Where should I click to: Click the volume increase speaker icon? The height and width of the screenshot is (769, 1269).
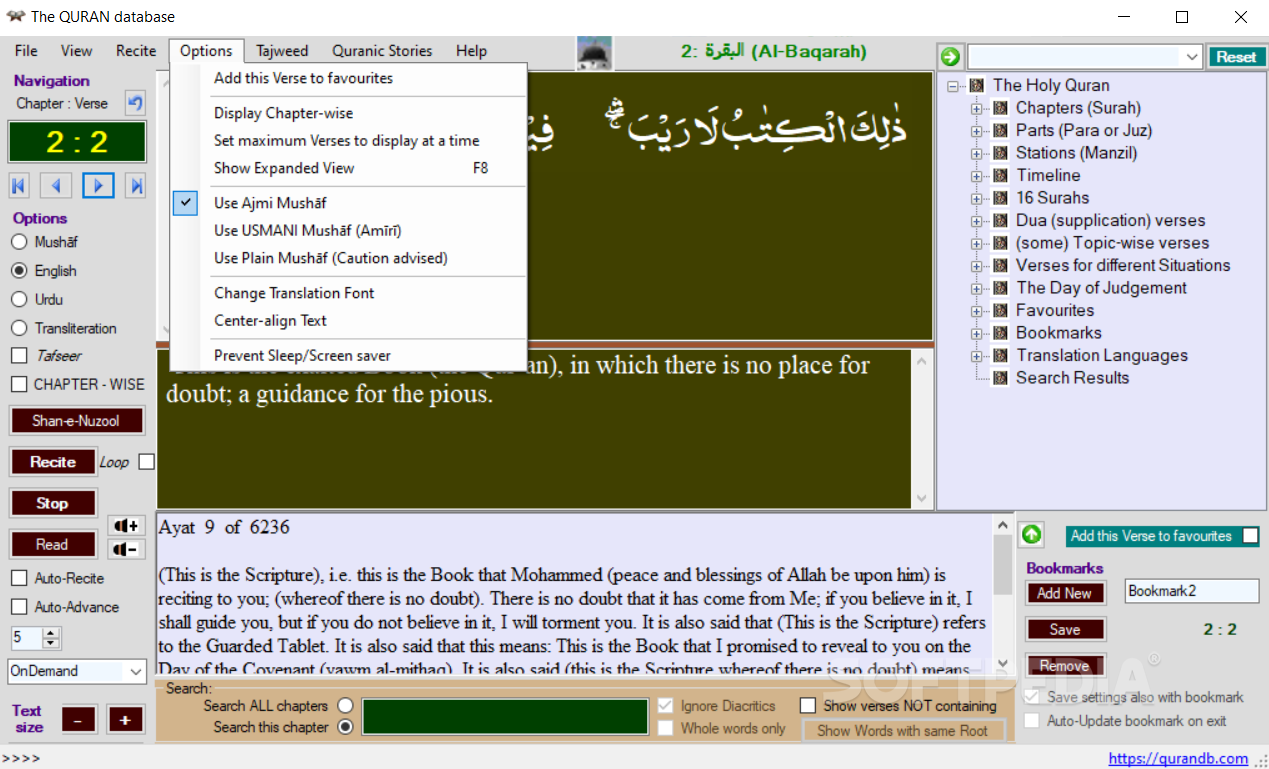(x=126, y=526)
